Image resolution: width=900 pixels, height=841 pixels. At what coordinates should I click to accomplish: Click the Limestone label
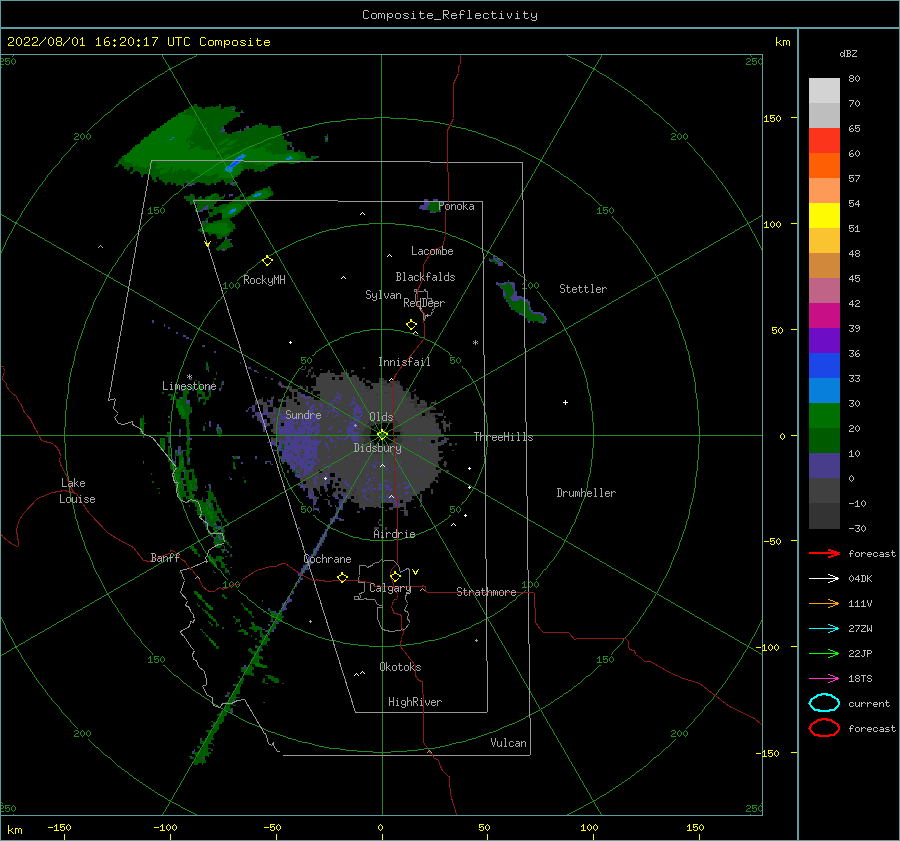click(189, 386)
